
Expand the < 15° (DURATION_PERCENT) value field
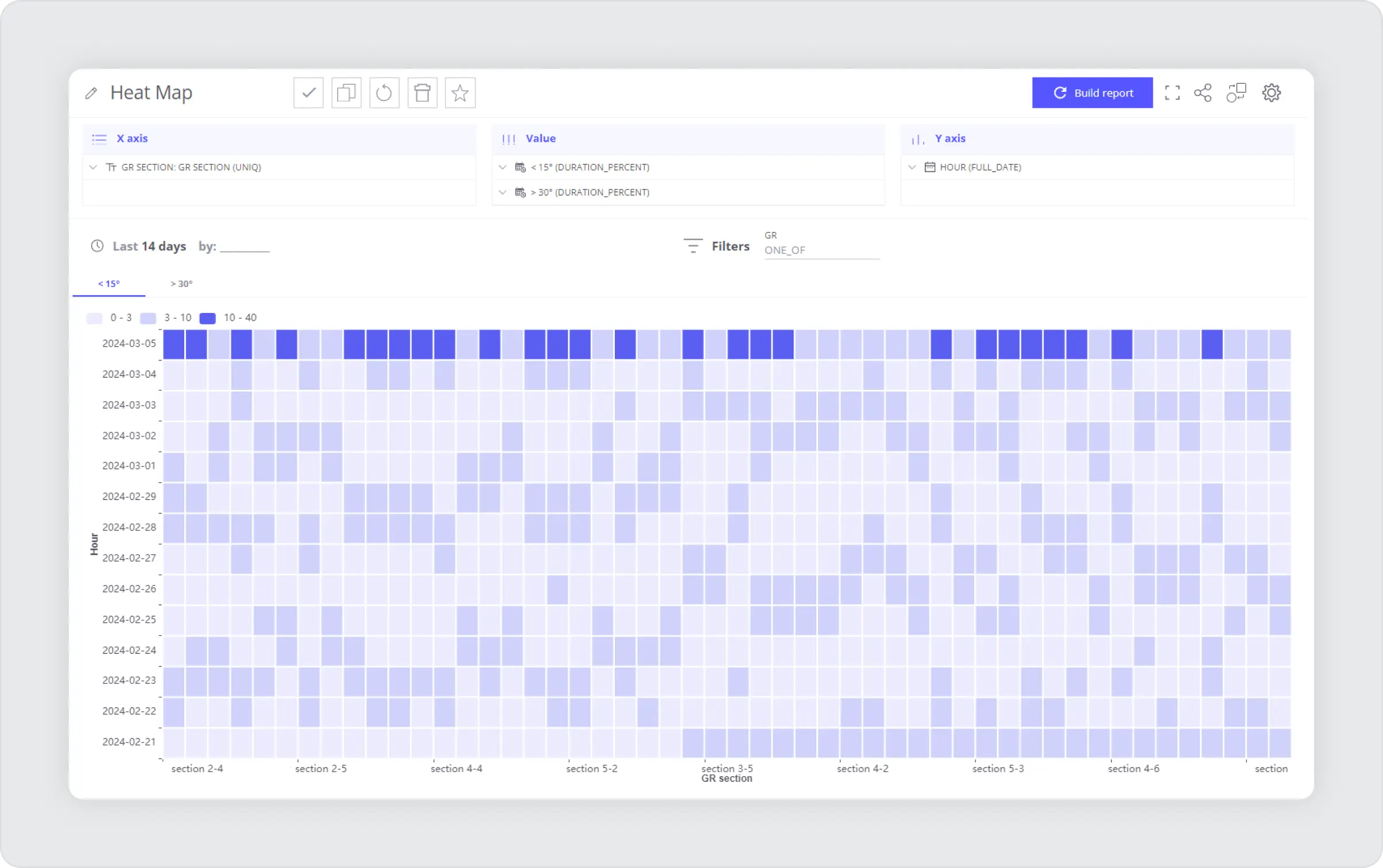point(502,167)
